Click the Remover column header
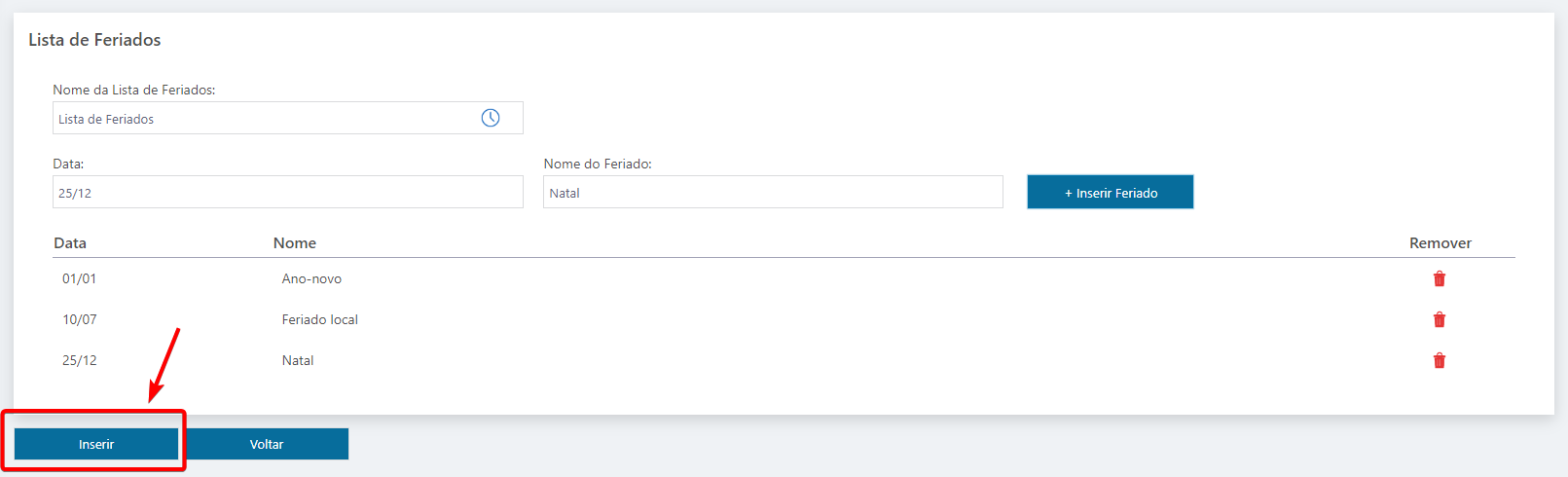1568x477 pixels. (x=1440, y=243)
